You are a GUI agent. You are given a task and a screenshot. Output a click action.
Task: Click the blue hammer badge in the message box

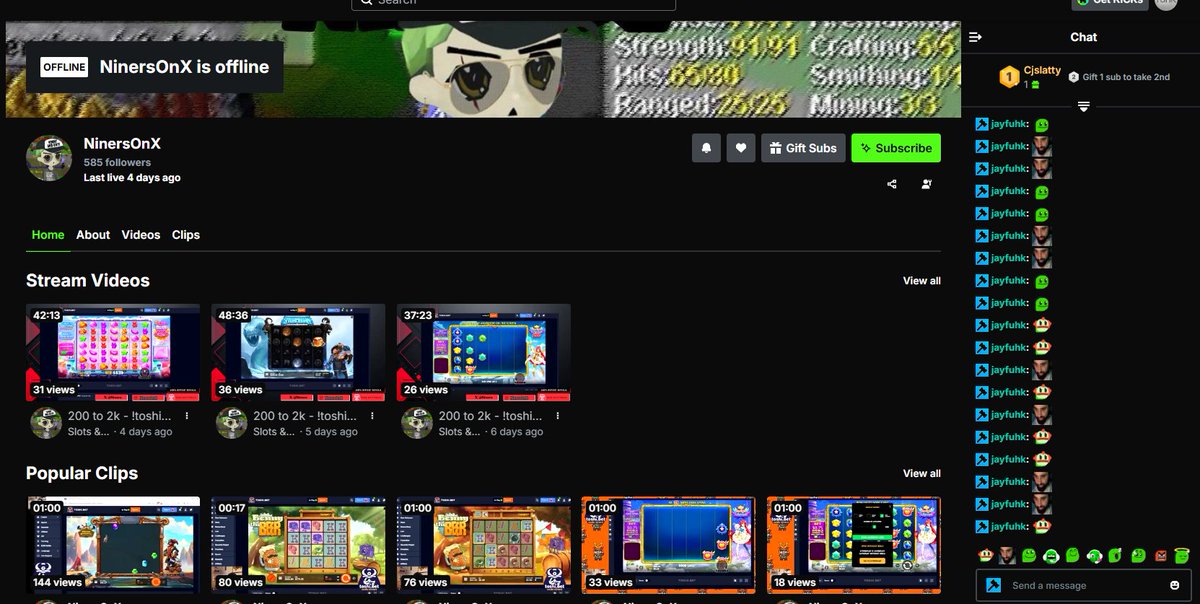[x=994, y=585]
